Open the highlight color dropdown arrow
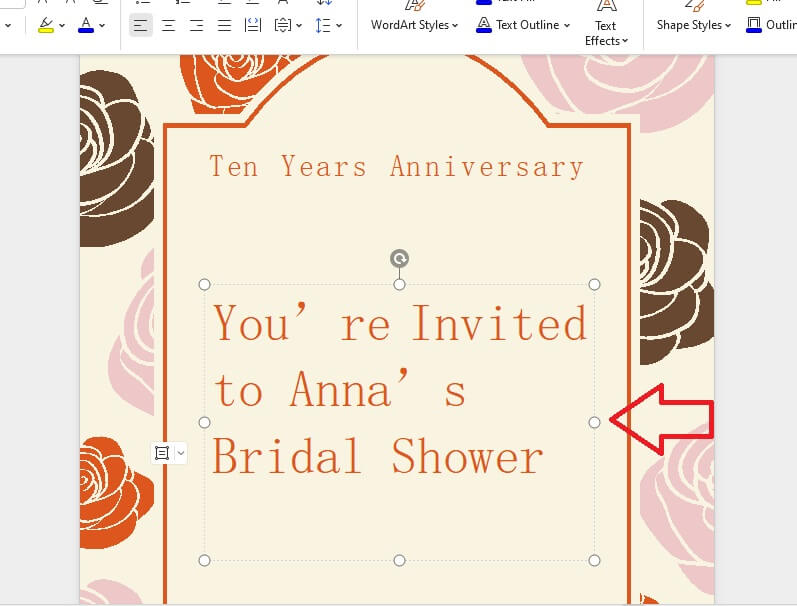 pos(62,25)
